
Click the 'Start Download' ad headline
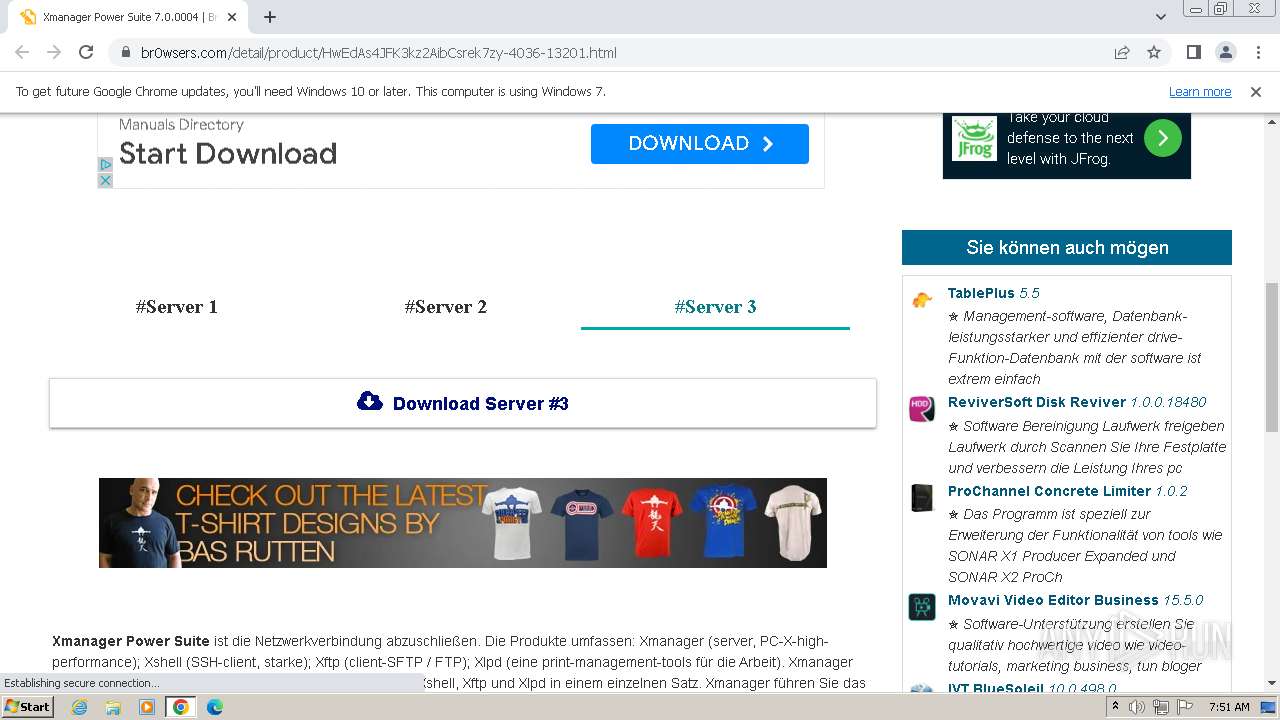coord(228,154)
